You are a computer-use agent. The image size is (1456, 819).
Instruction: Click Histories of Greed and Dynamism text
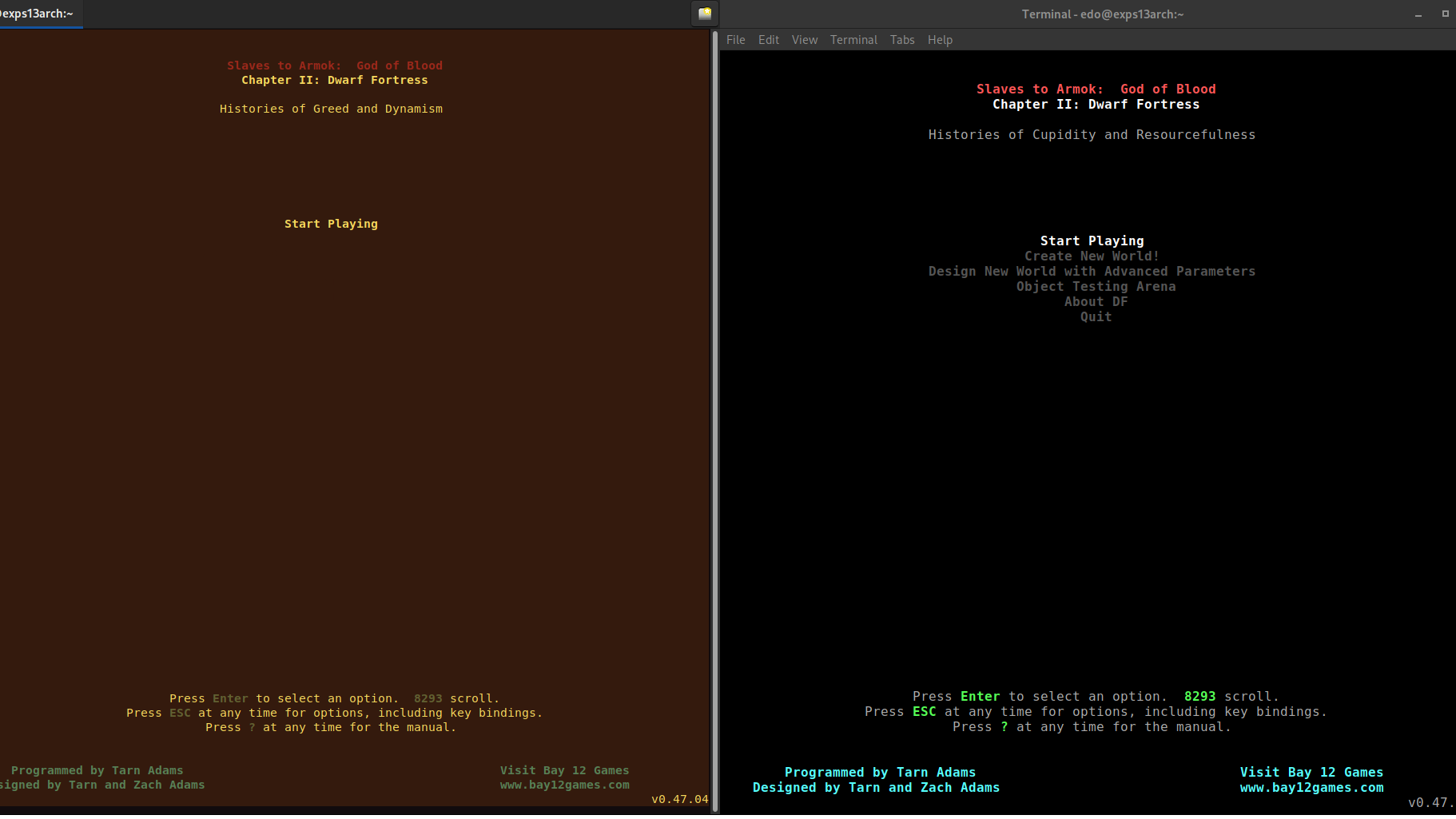tap(331, 109)
